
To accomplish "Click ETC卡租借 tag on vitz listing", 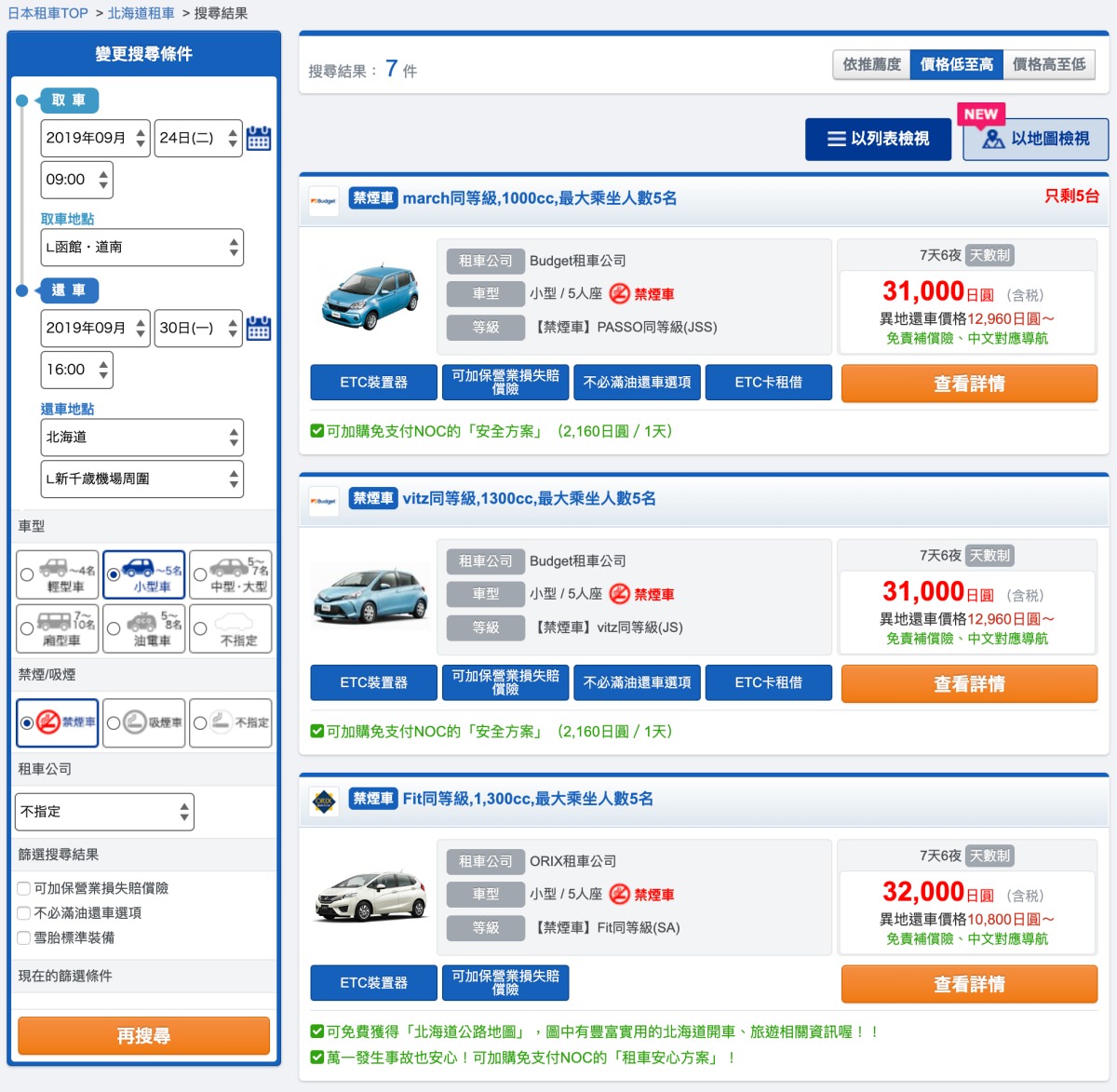I will pos(768,682).
